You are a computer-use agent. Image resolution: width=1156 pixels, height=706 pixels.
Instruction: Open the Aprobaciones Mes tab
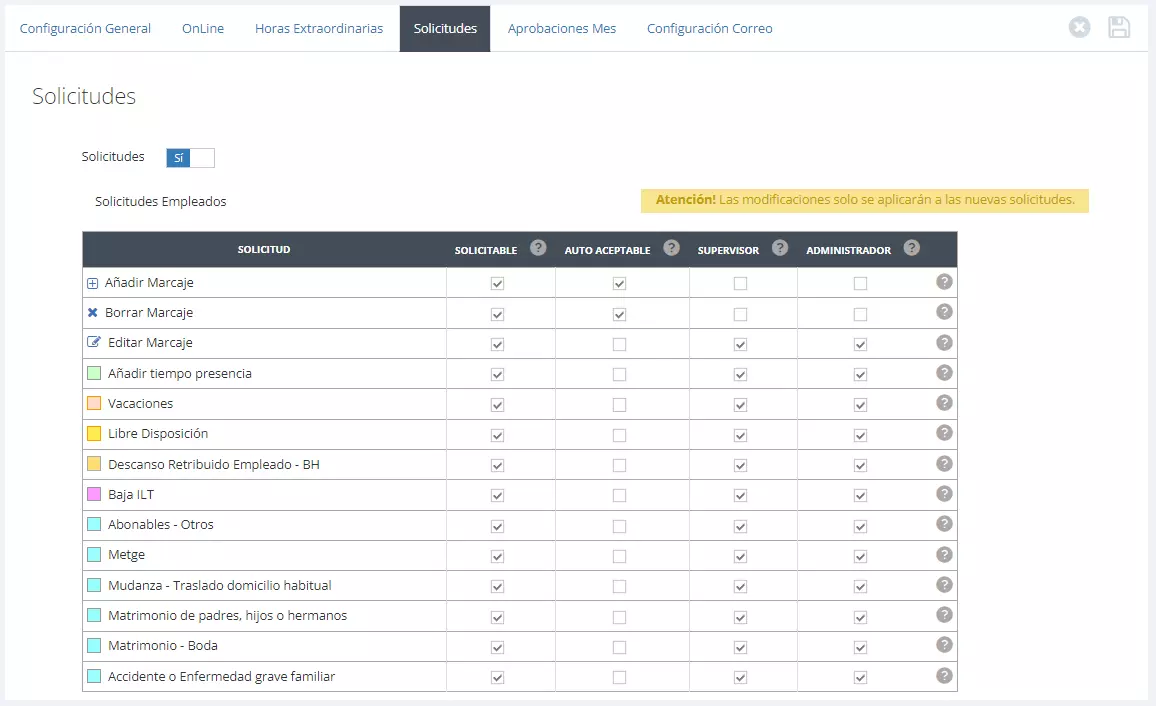tap(562, 29)
